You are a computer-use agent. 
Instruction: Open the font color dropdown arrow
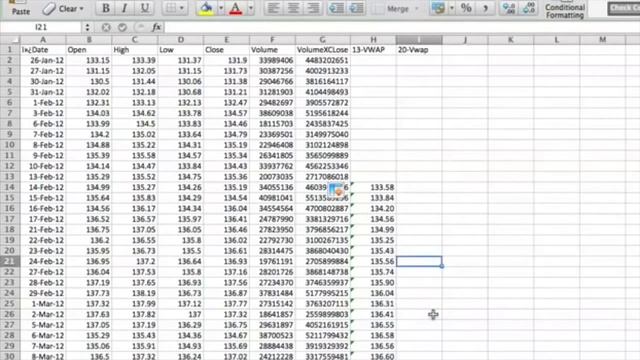[251, 8]
